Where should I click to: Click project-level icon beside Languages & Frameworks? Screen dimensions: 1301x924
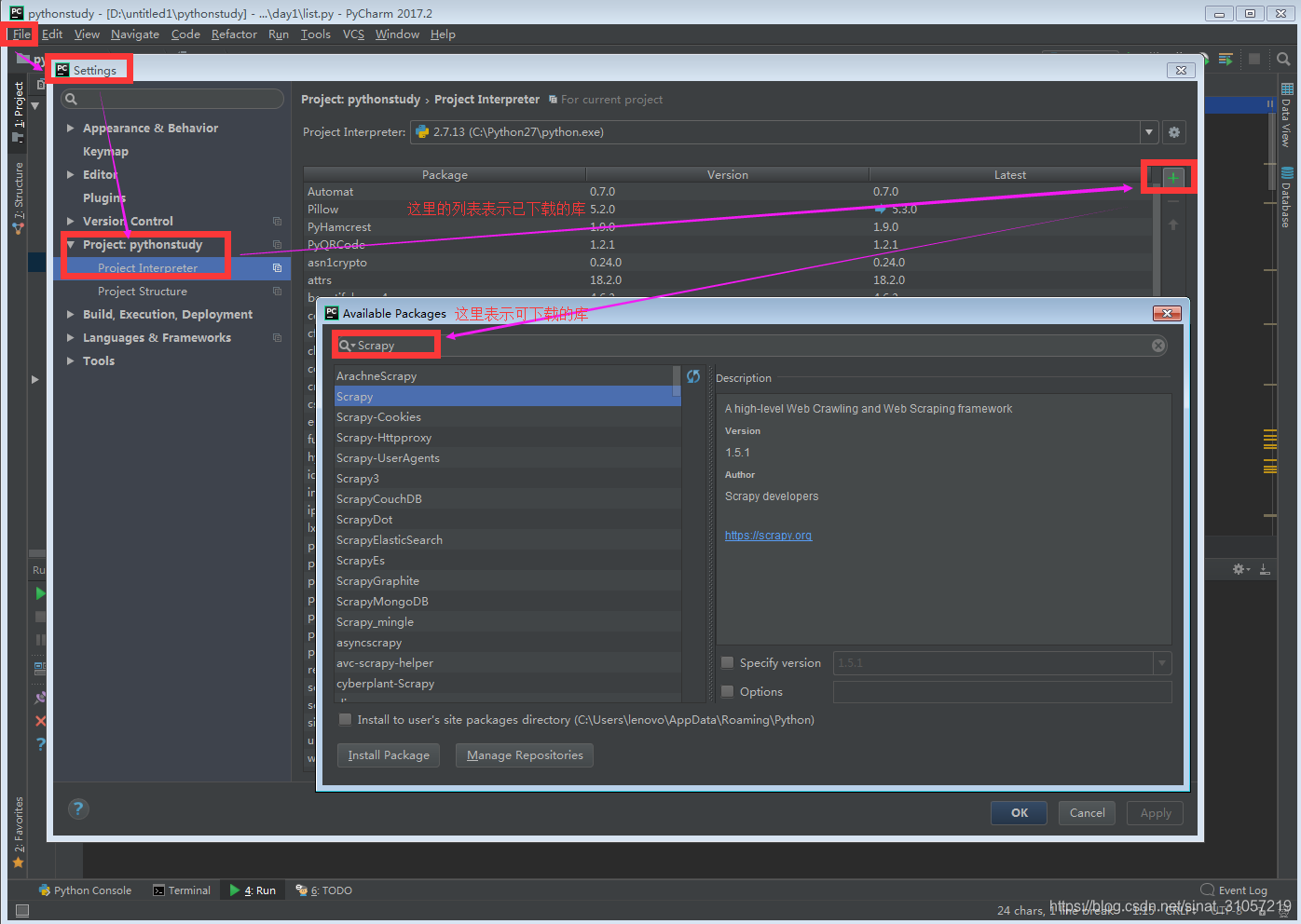point(277,337)
